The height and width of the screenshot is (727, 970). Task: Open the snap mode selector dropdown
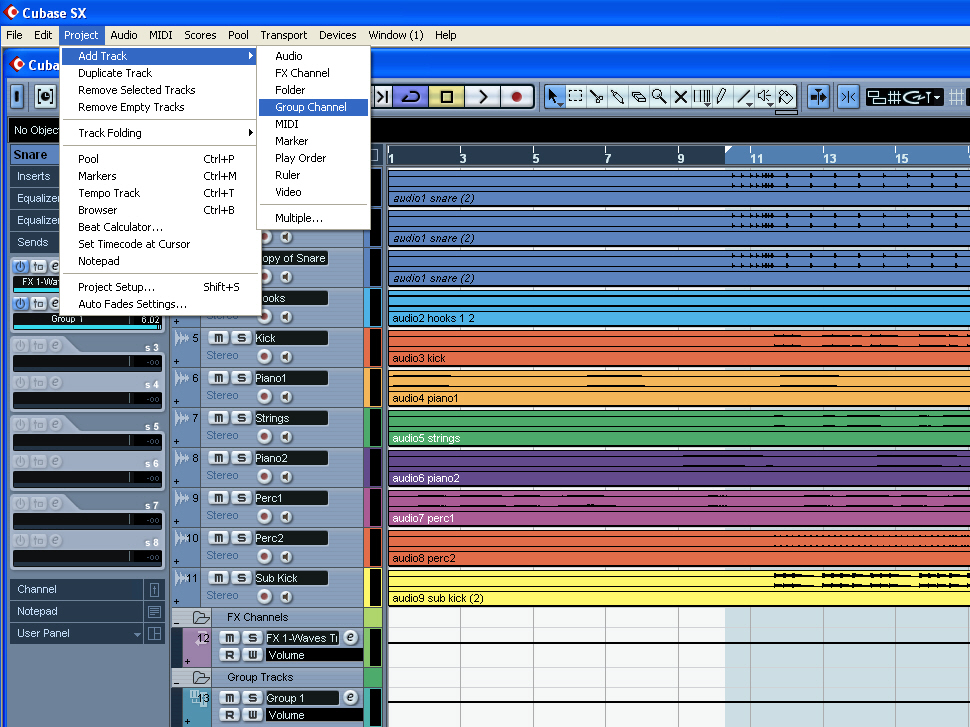[937, 97]
